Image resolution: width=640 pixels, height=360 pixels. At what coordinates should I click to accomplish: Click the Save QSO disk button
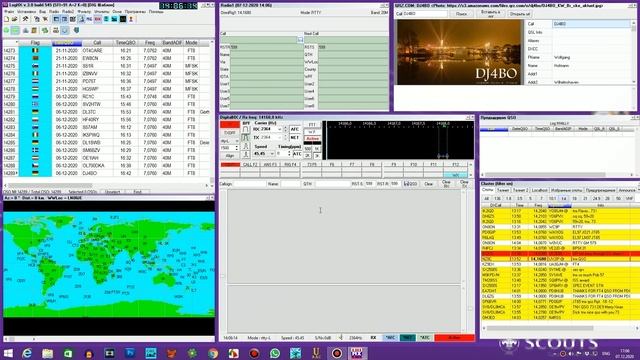click(x=411, y=184)
